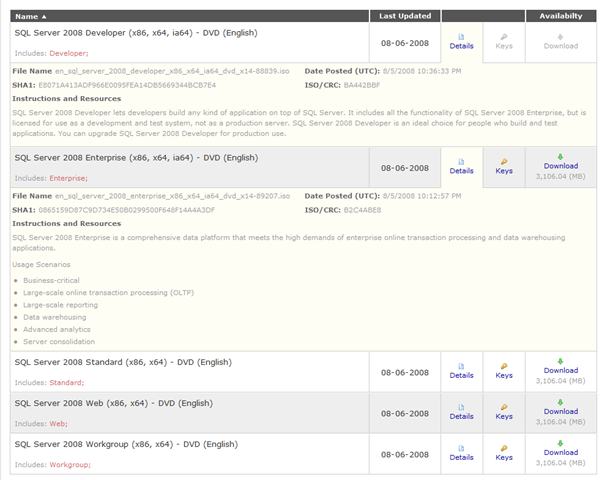Image resolution: width=602 pixels, height=480 pixels.
Task: Click title 'SQL Server 2008 Developer (x86, x64, ia64)'
Action: coord(104,33)
